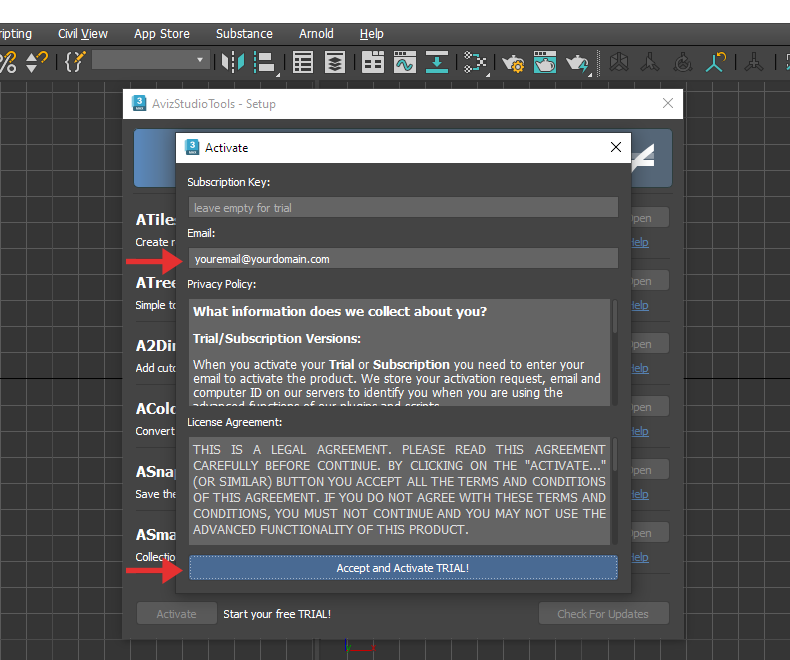
Task: Open the App Store menu
Action: click(162, 34)
